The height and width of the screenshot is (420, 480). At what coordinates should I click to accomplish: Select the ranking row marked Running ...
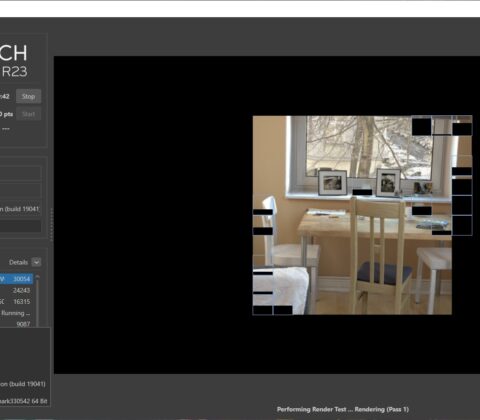click(x=16, y=313)
